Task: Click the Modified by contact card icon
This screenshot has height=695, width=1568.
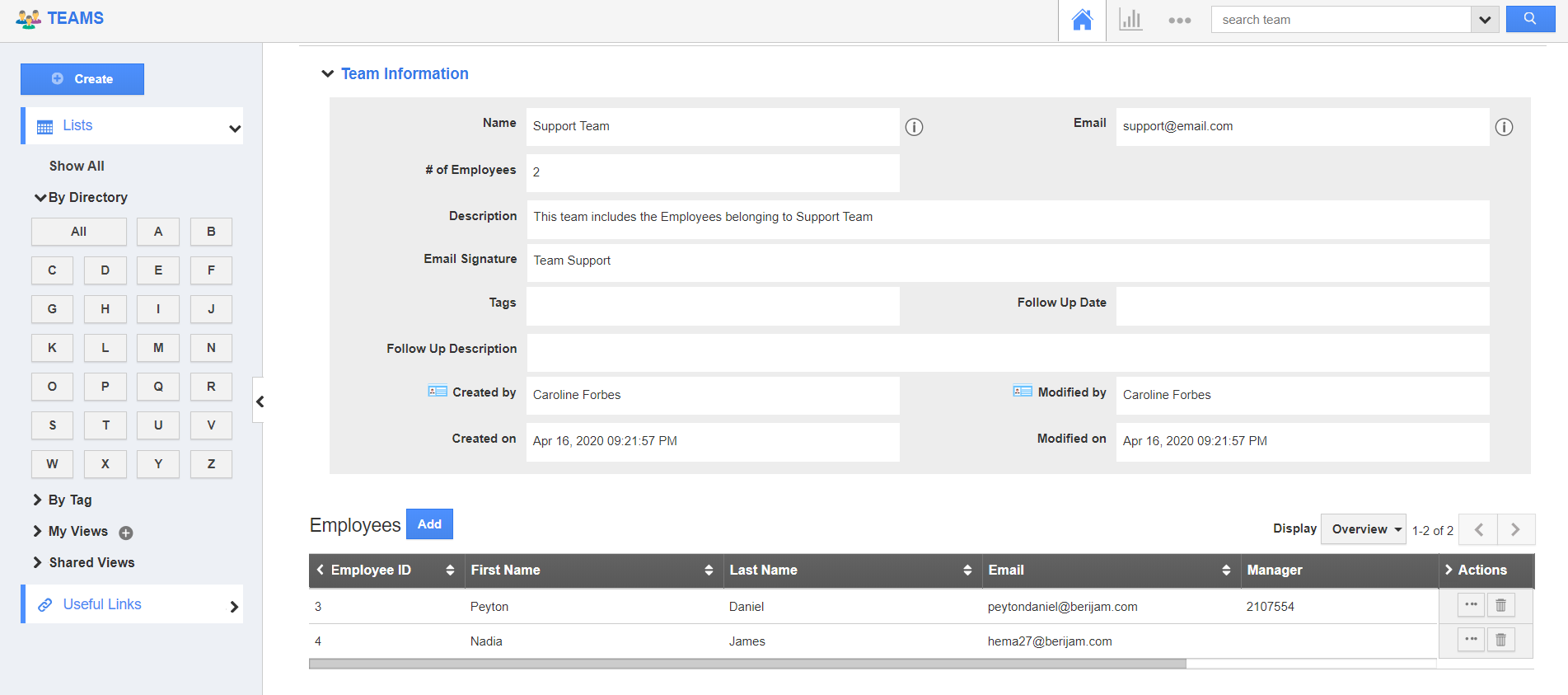Action: (1023, 392)
